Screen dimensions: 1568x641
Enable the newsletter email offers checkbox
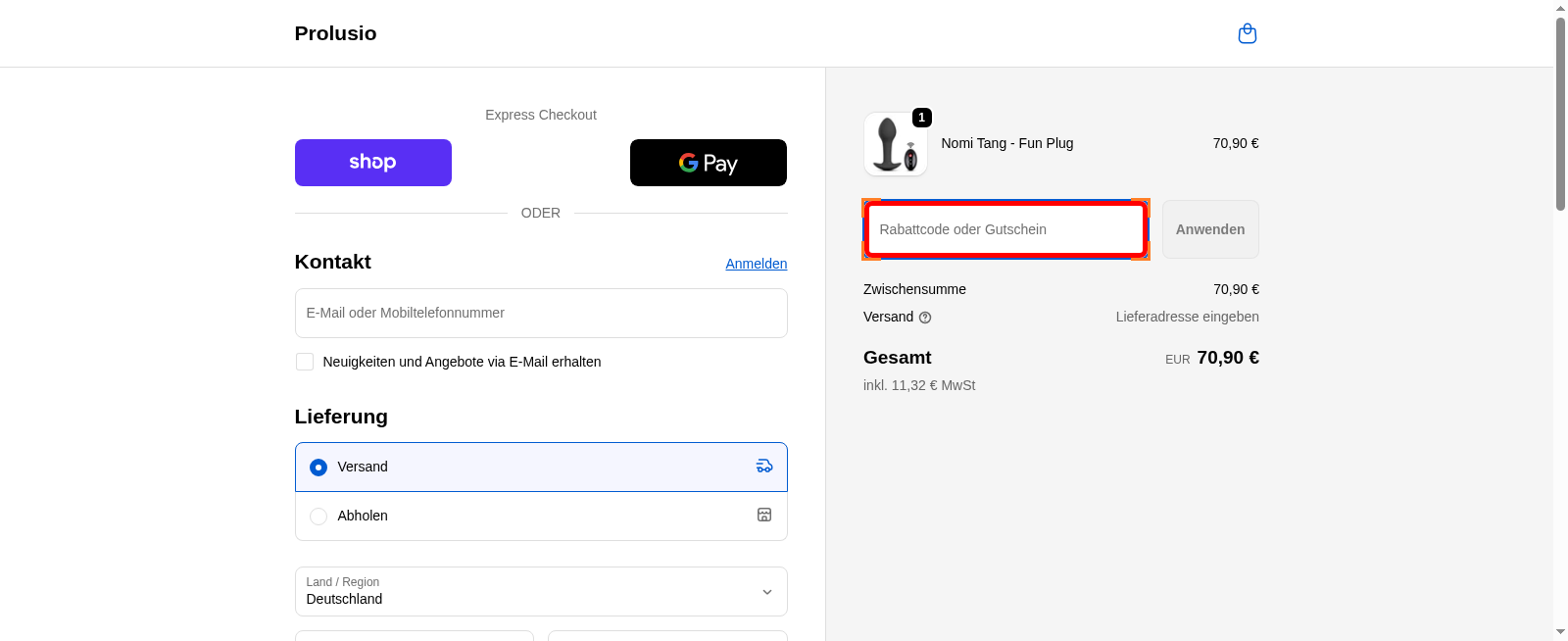click(305, 362)
